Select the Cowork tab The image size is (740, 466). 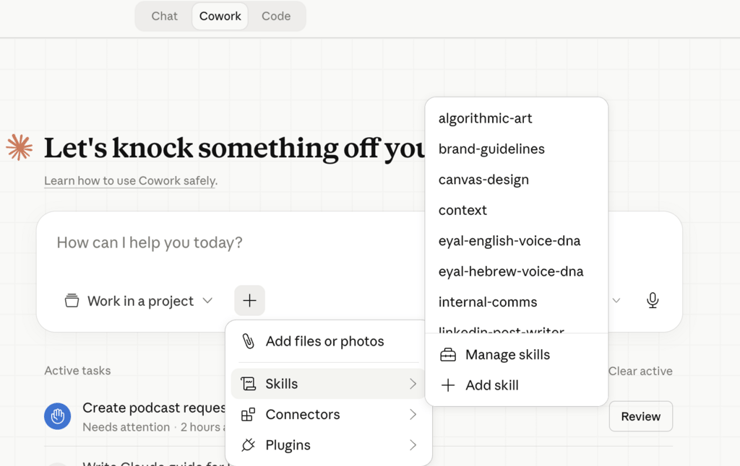coord(220,16)
